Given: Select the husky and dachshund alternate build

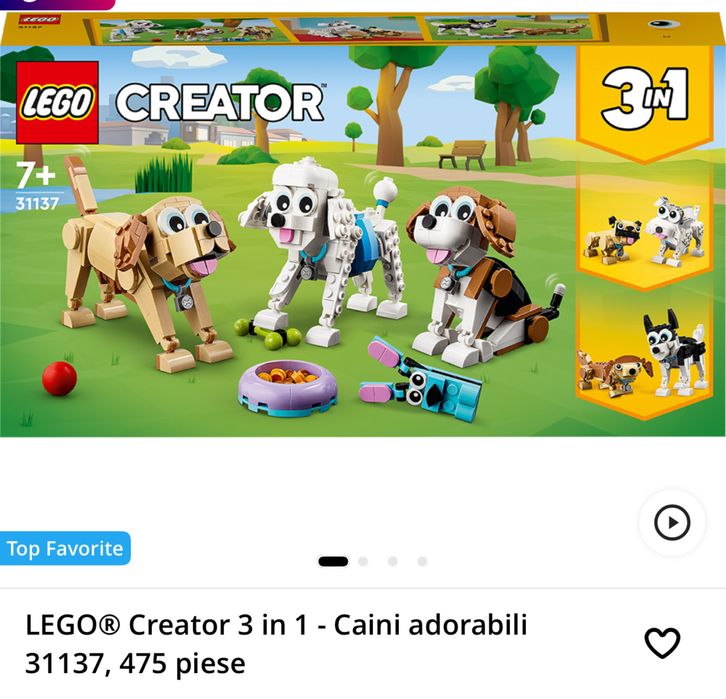Looking at the screenshot, I should [643, 355].
